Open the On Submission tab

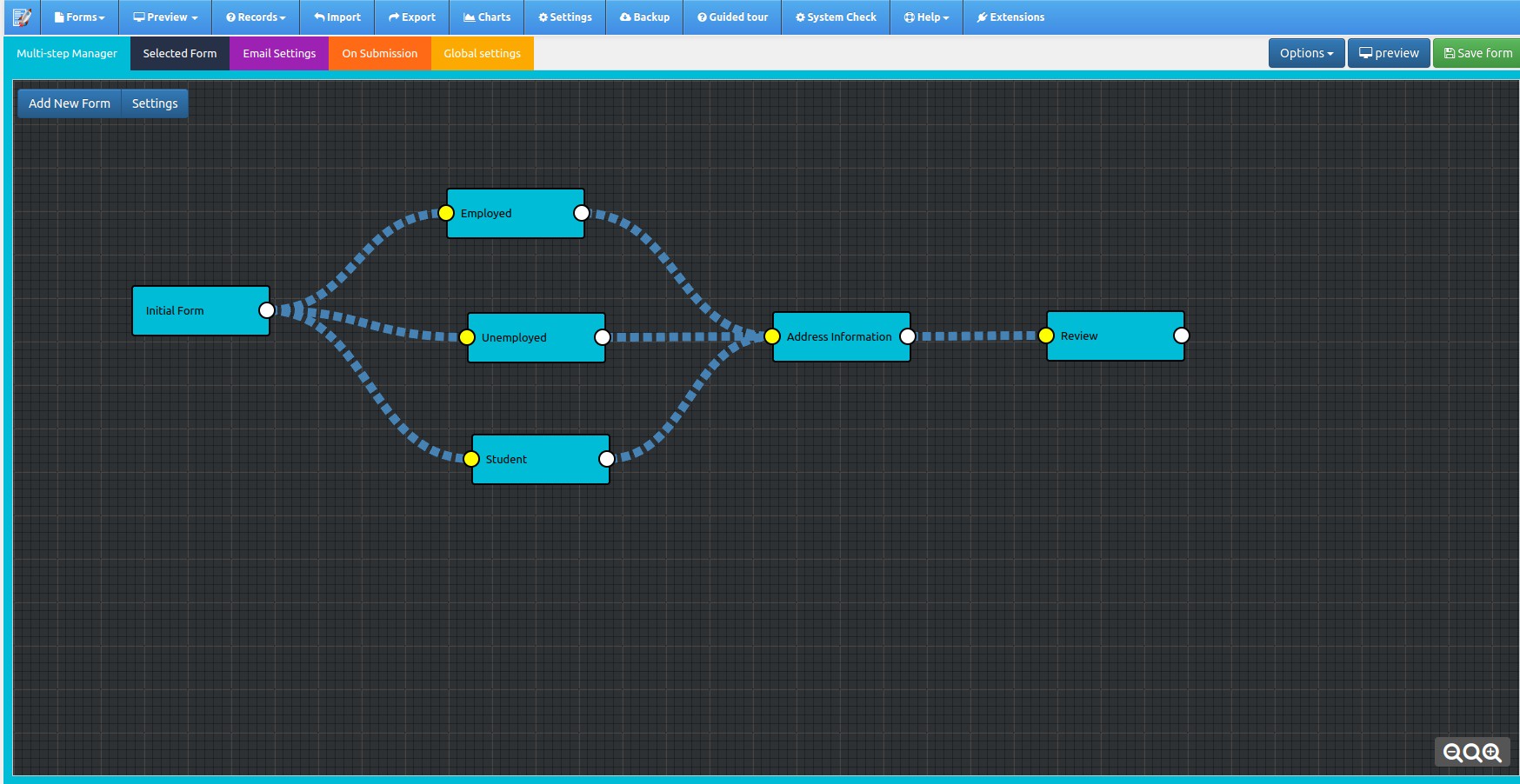(379, 53)
